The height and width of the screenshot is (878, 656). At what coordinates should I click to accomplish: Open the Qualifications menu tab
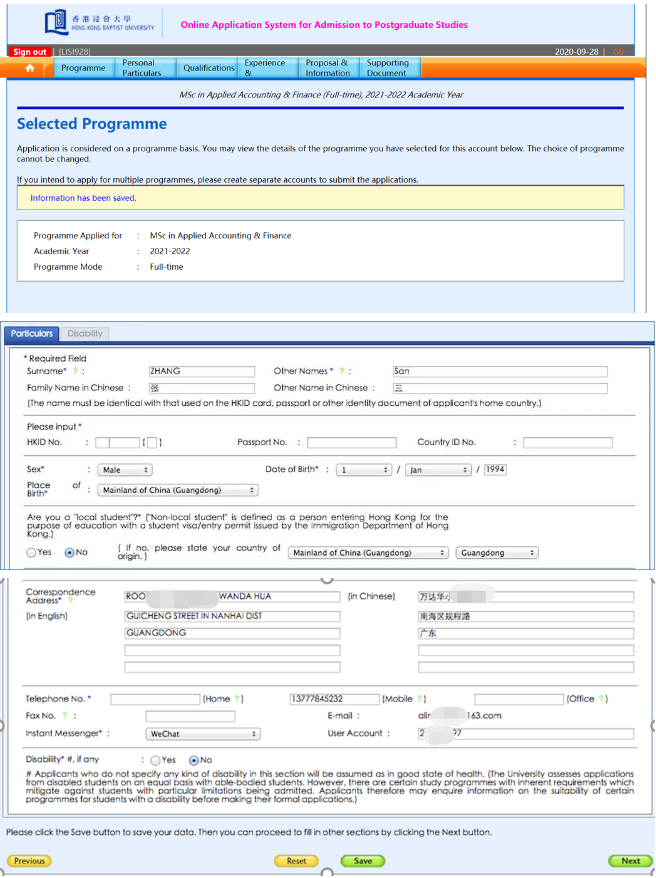click(208, 68)
